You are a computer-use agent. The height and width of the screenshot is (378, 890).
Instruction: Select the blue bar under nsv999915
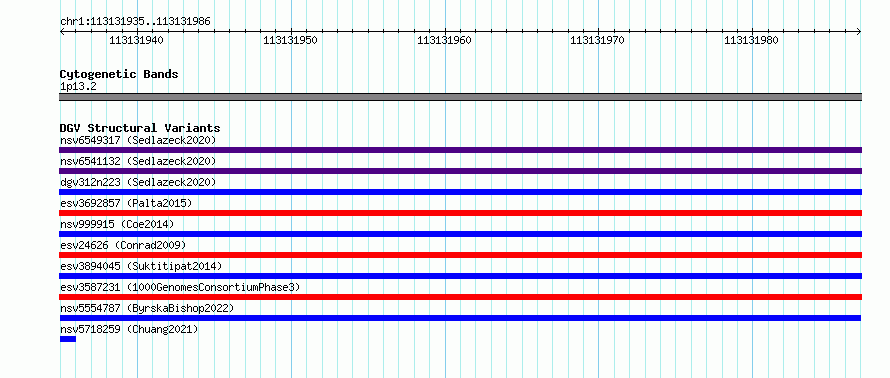coord(460,234)
